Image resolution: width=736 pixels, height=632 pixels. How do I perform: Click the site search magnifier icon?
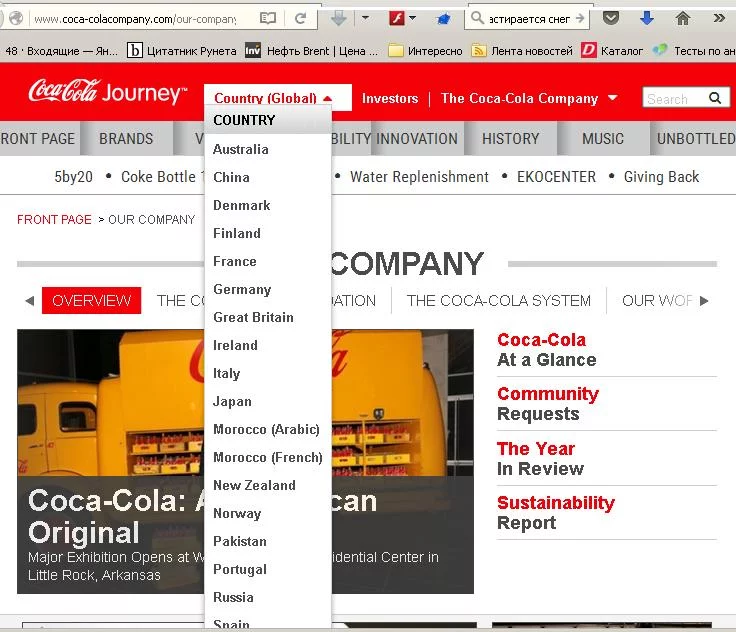click(715, 98)
